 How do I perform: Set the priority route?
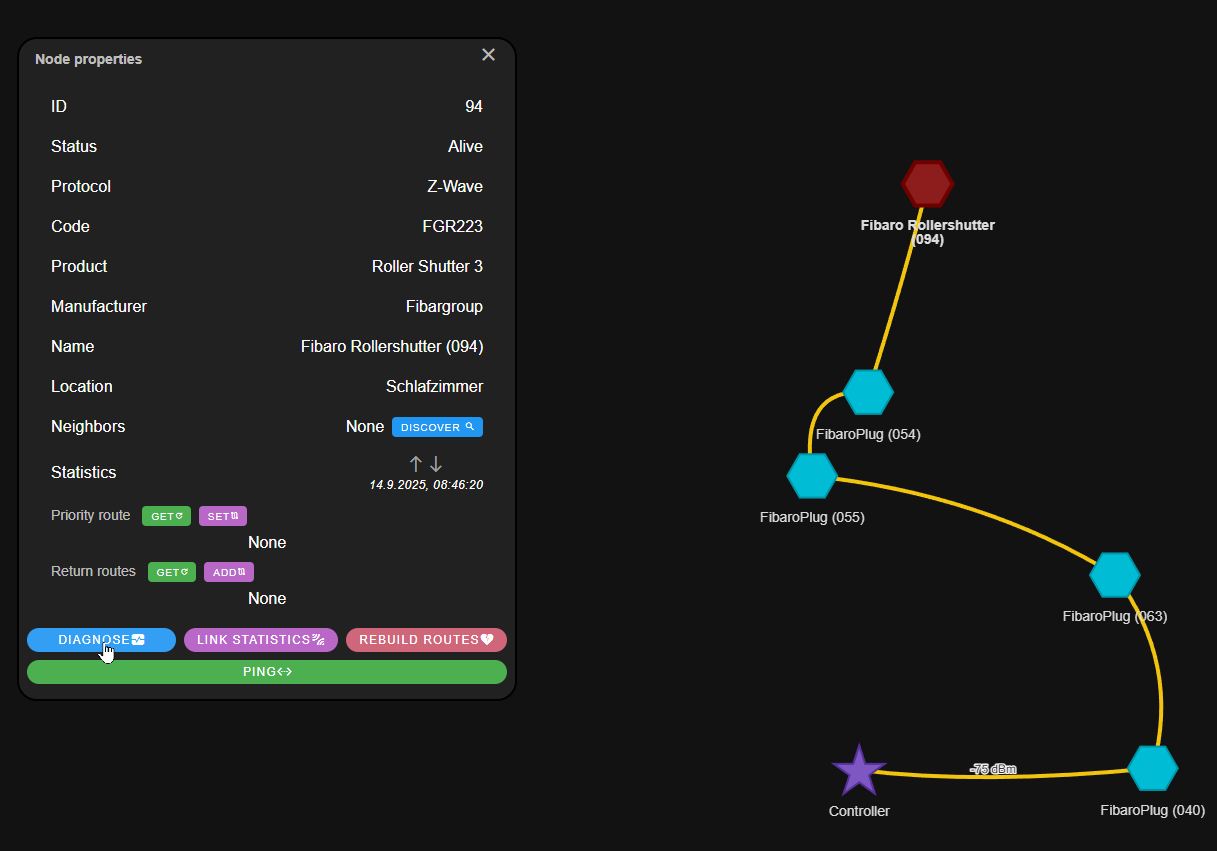(x=222, y=516)
